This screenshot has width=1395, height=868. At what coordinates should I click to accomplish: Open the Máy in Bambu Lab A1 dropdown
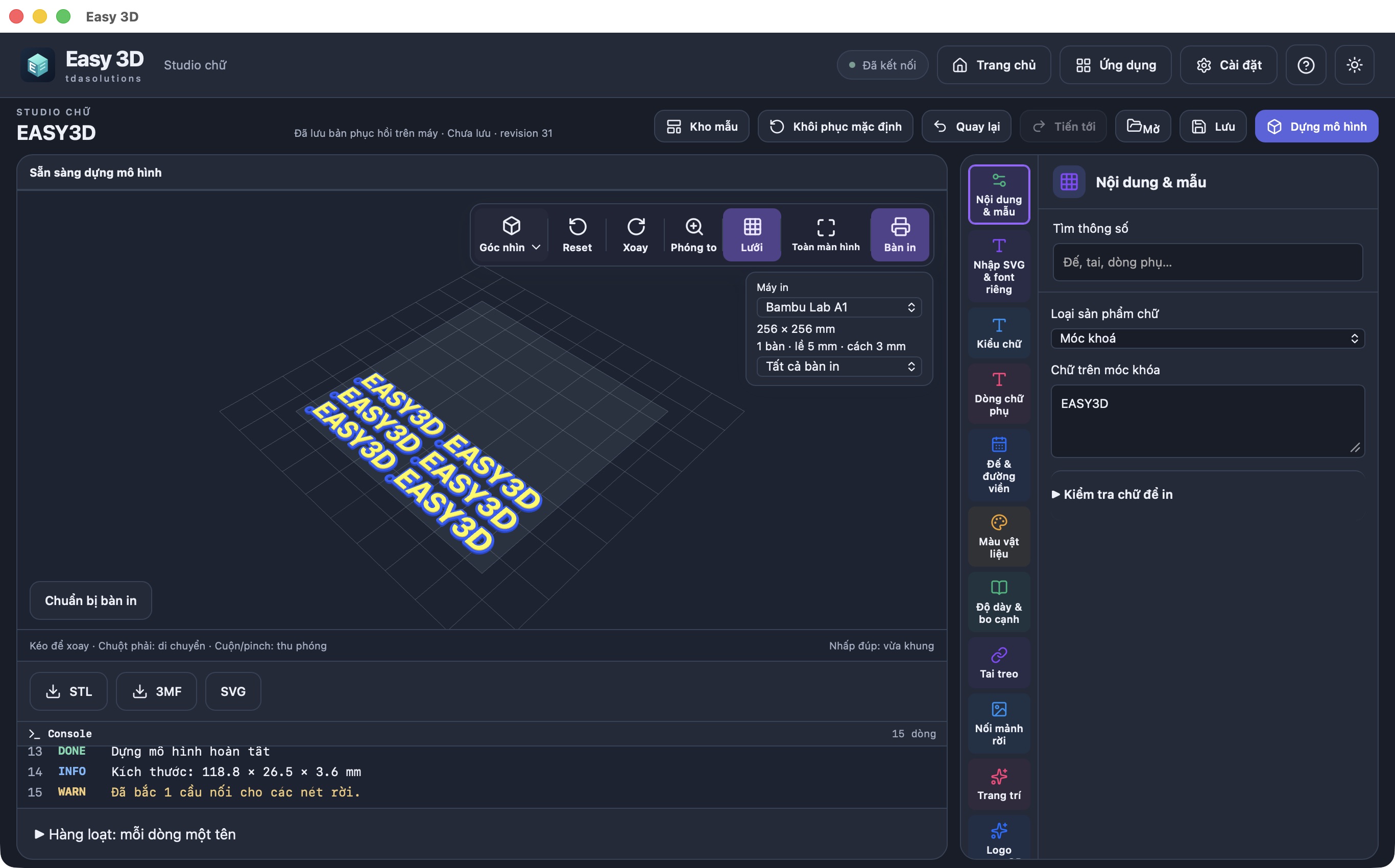tap(839, 307)
